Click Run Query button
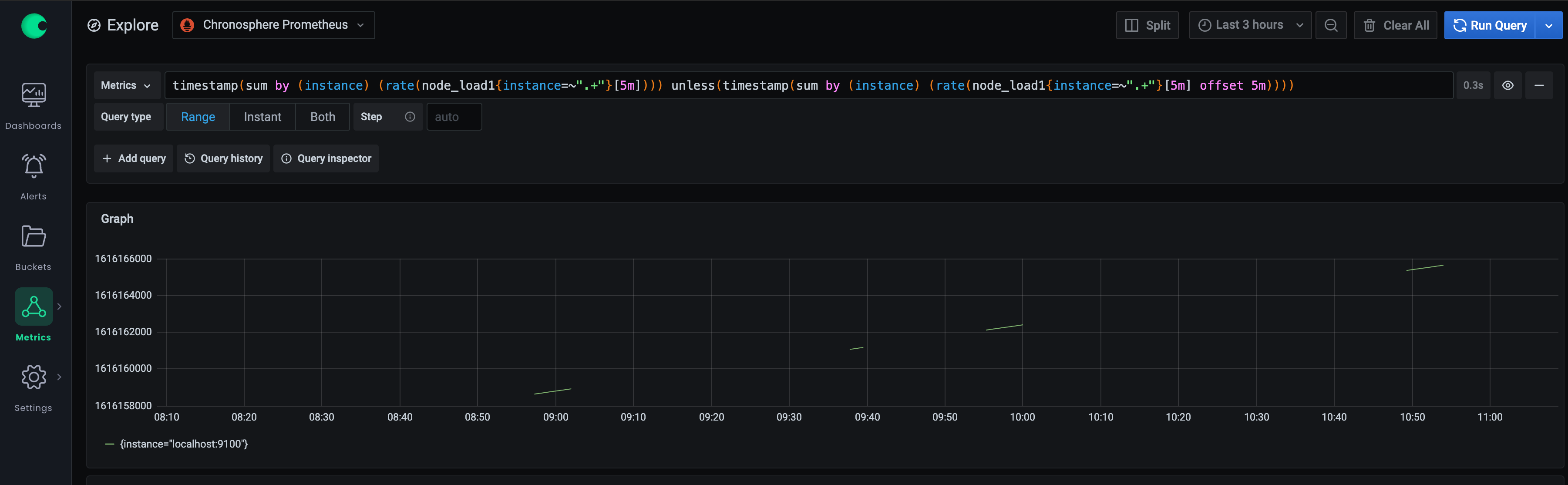Image resolution: width=1568 pixels, height=485 pixels. [x=1490, y=25]
